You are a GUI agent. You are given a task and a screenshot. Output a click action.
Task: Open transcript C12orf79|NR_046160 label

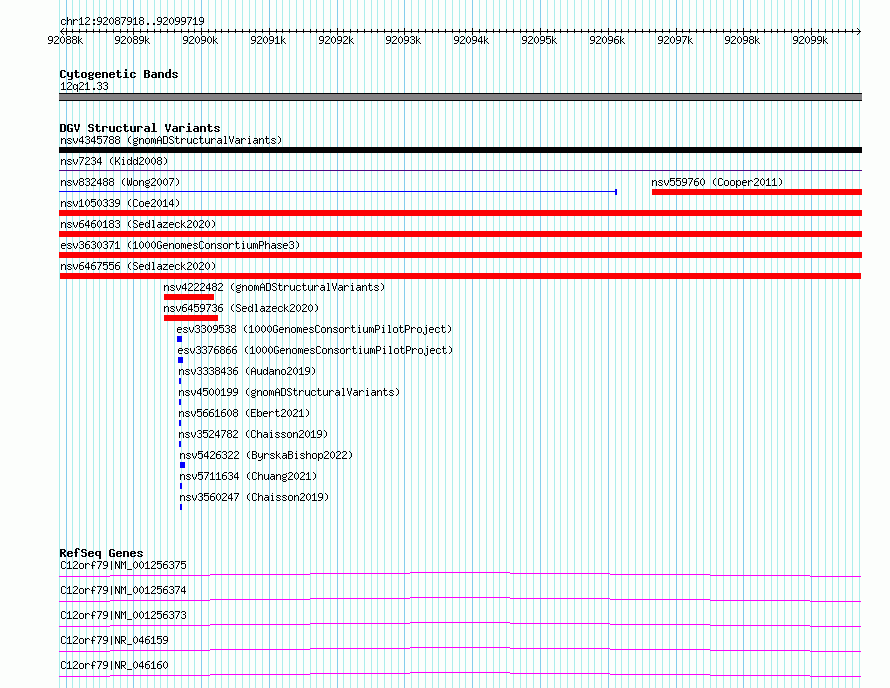click(114, 665)
